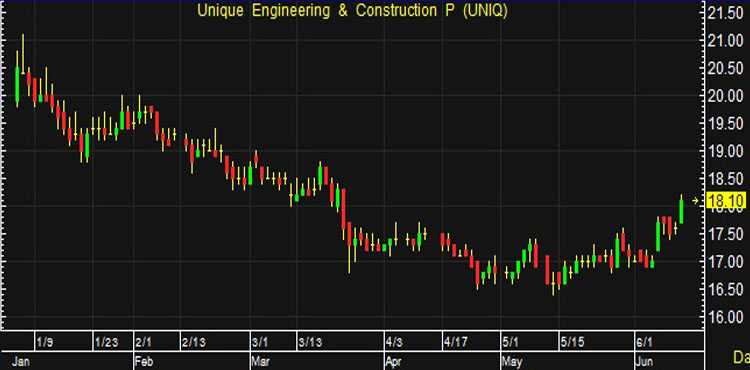The height and width of the screenshot is (370, 750).
Task: Click the 20.00 price axis label
Action: (x=726, y=97)
